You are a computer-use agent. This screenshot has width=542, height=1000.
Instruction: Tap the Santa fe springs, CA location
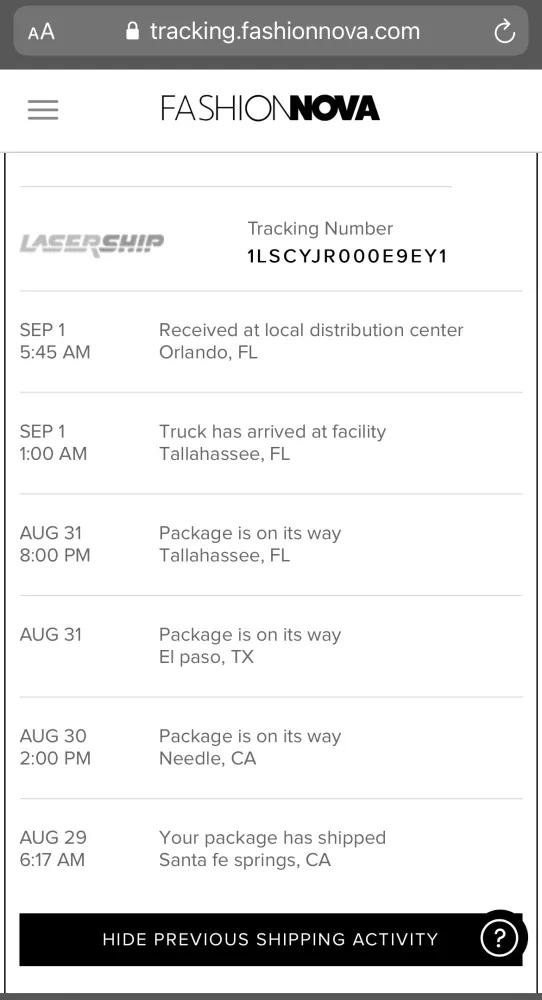(245, 860)
